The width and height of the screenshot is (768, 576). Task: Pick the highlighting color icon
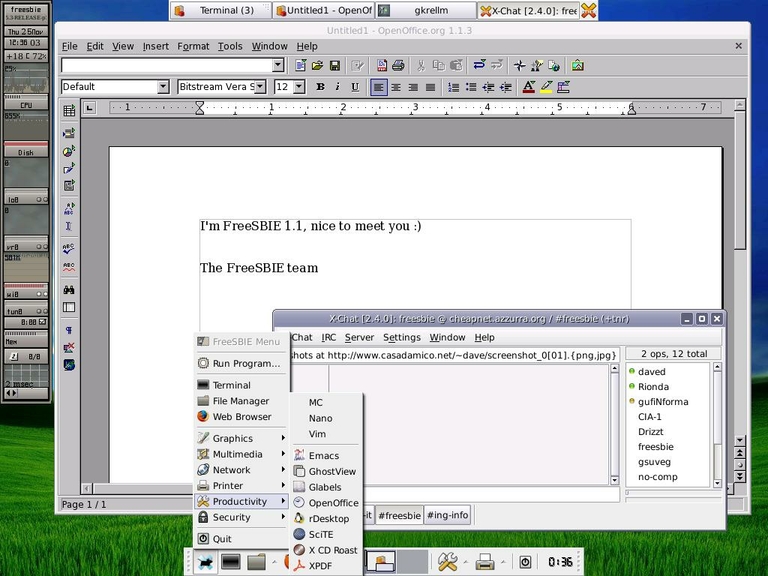pyautogui.click(x=546, y=87)
